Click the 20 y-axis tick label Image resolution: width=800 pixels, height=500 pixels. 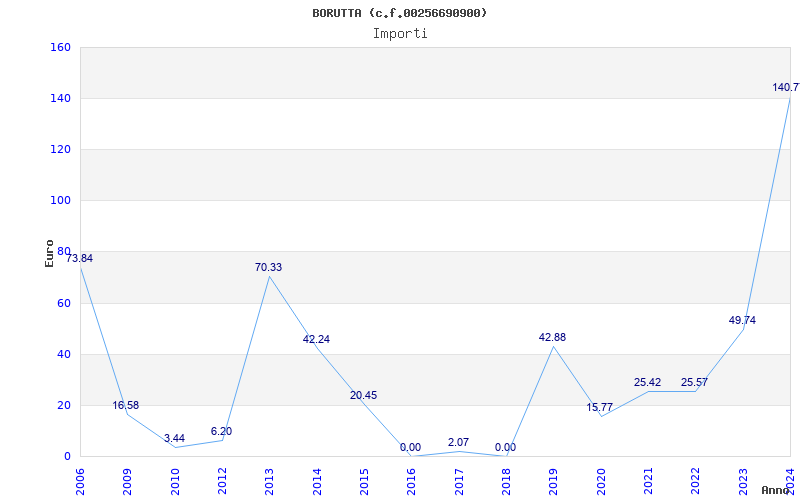click(64, 406)
